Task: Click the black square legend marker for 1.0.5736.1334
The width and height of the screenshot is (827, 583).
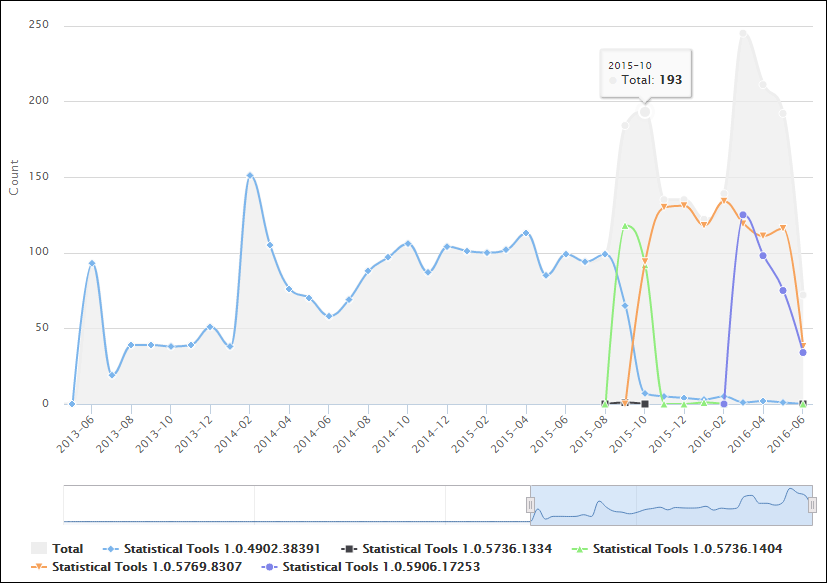Action: [347, 549]
